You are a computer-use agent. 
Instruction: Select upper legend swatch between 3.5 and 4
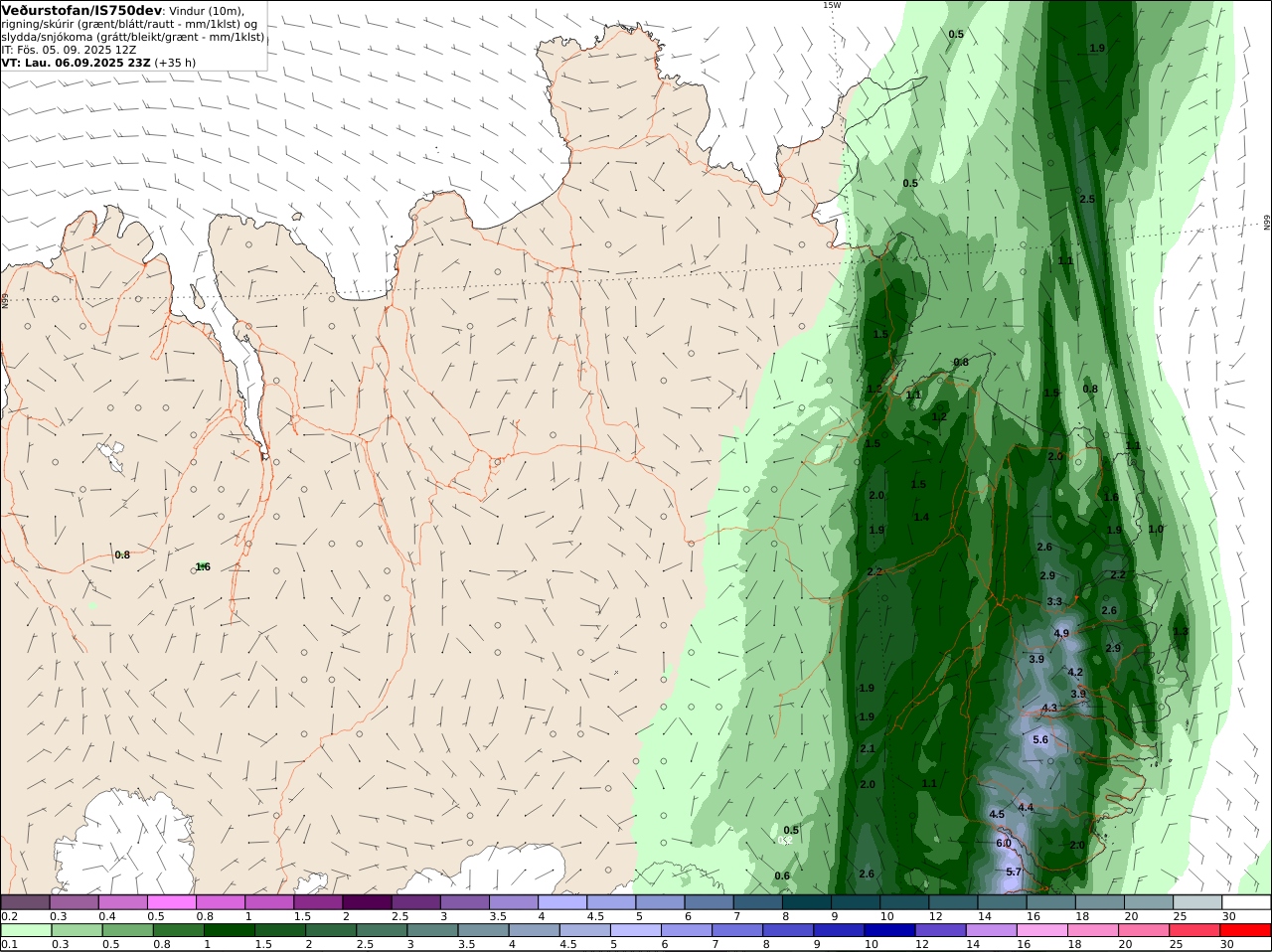(x=514, y=902)
